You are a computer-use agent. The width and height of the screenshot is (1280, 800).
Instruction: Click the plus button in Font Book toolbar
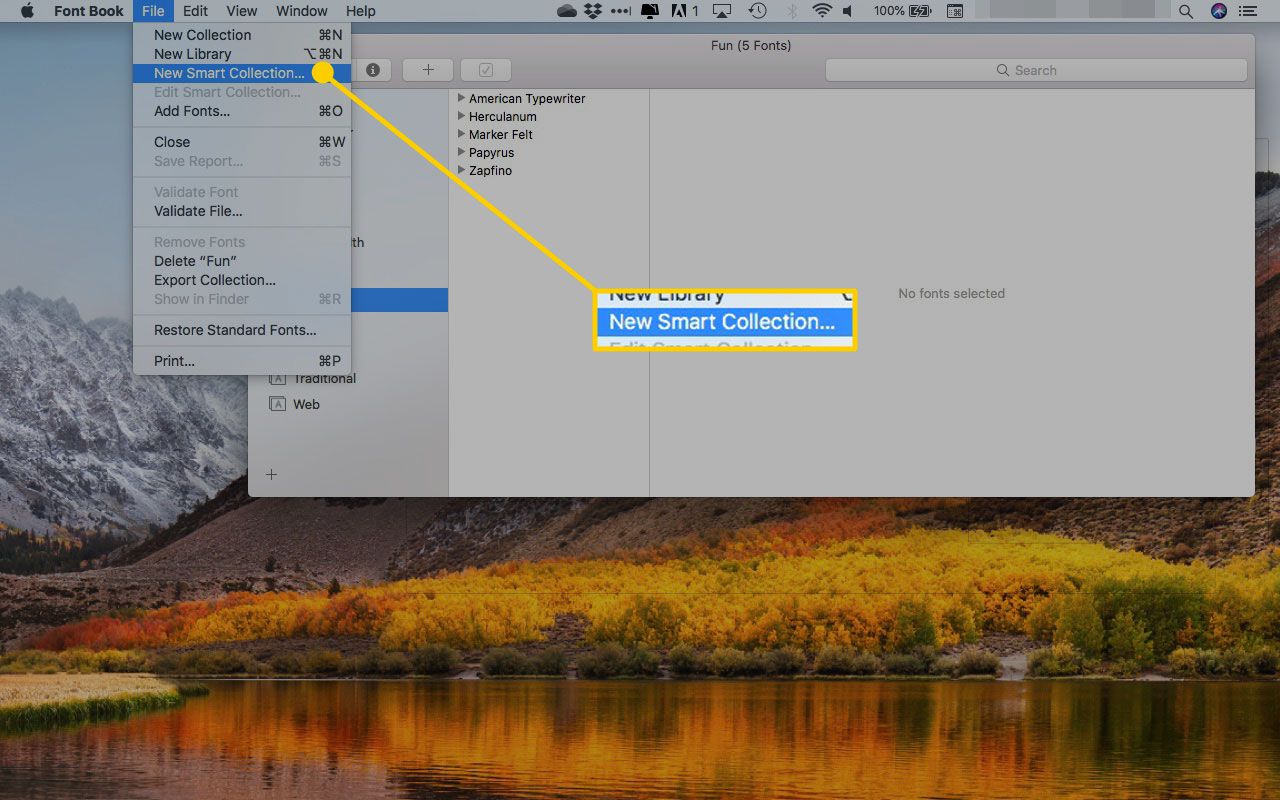428,70
